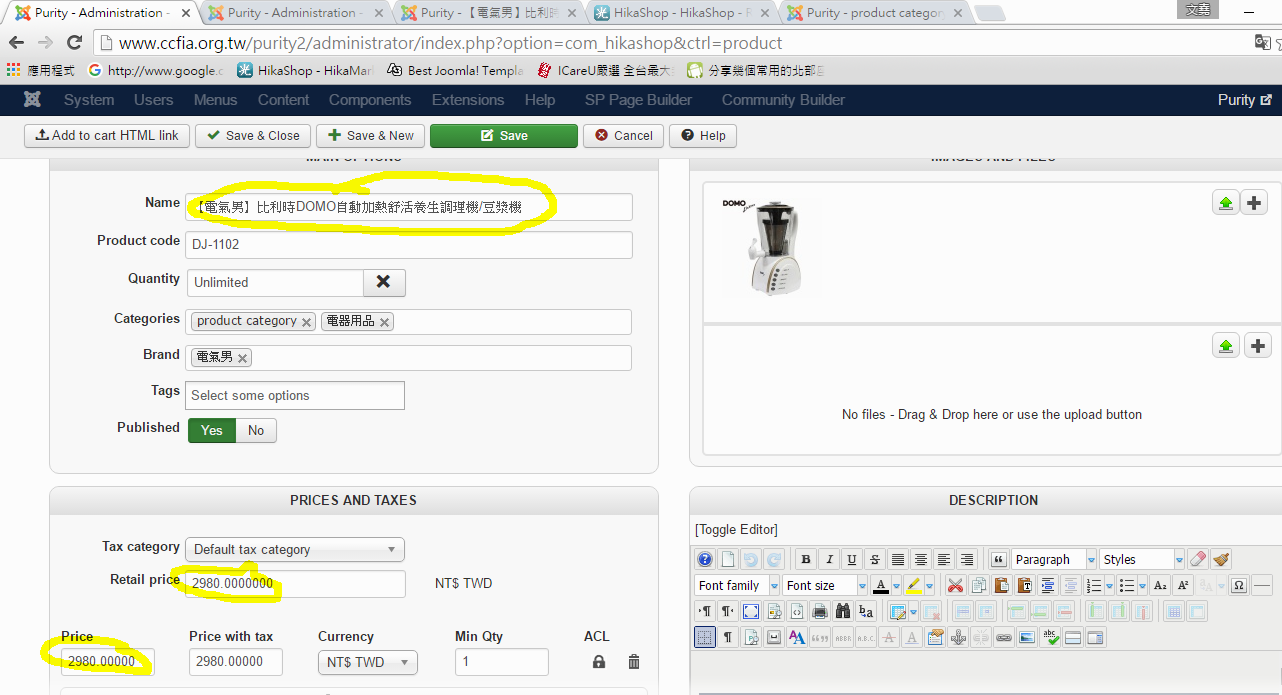This screenshot has height=695, width=1282.
Task: Toggle visual aids guidelines icon
Action: pyautogui.click(x=705, y=637)
